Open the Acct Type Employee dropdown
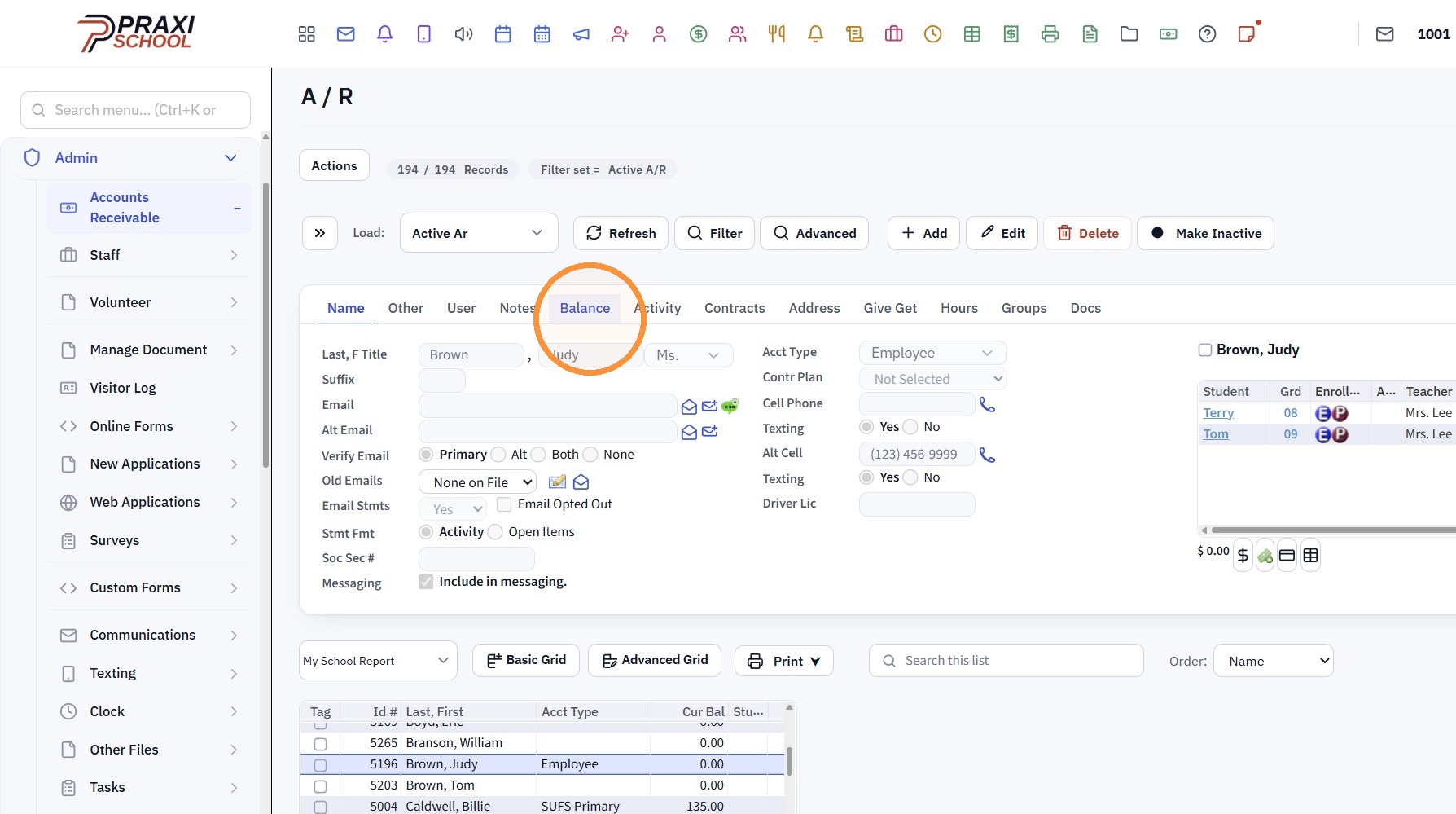Viewport: 1456px width, 814px height. [933, 353]
